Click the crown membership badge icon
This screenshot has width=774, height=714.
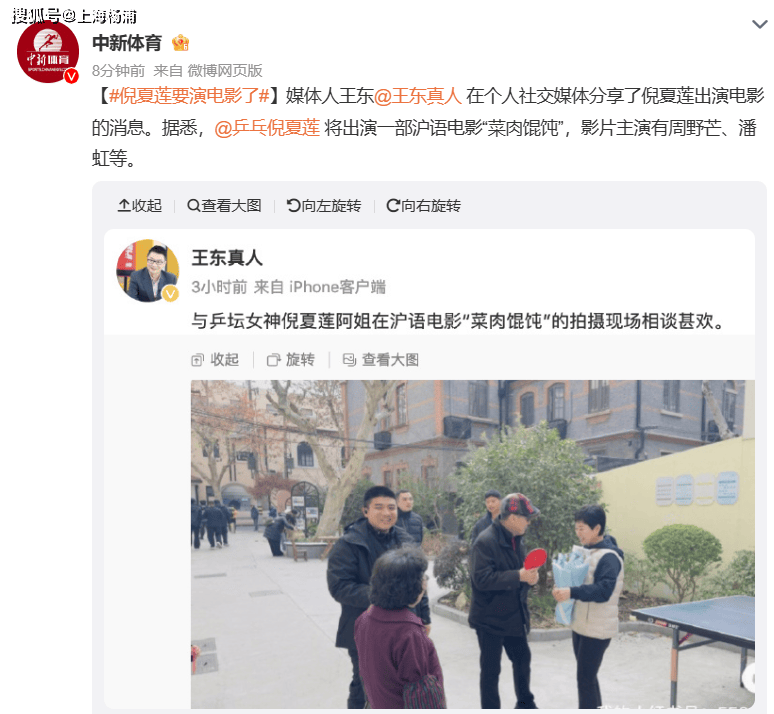(x=181, y=43)
